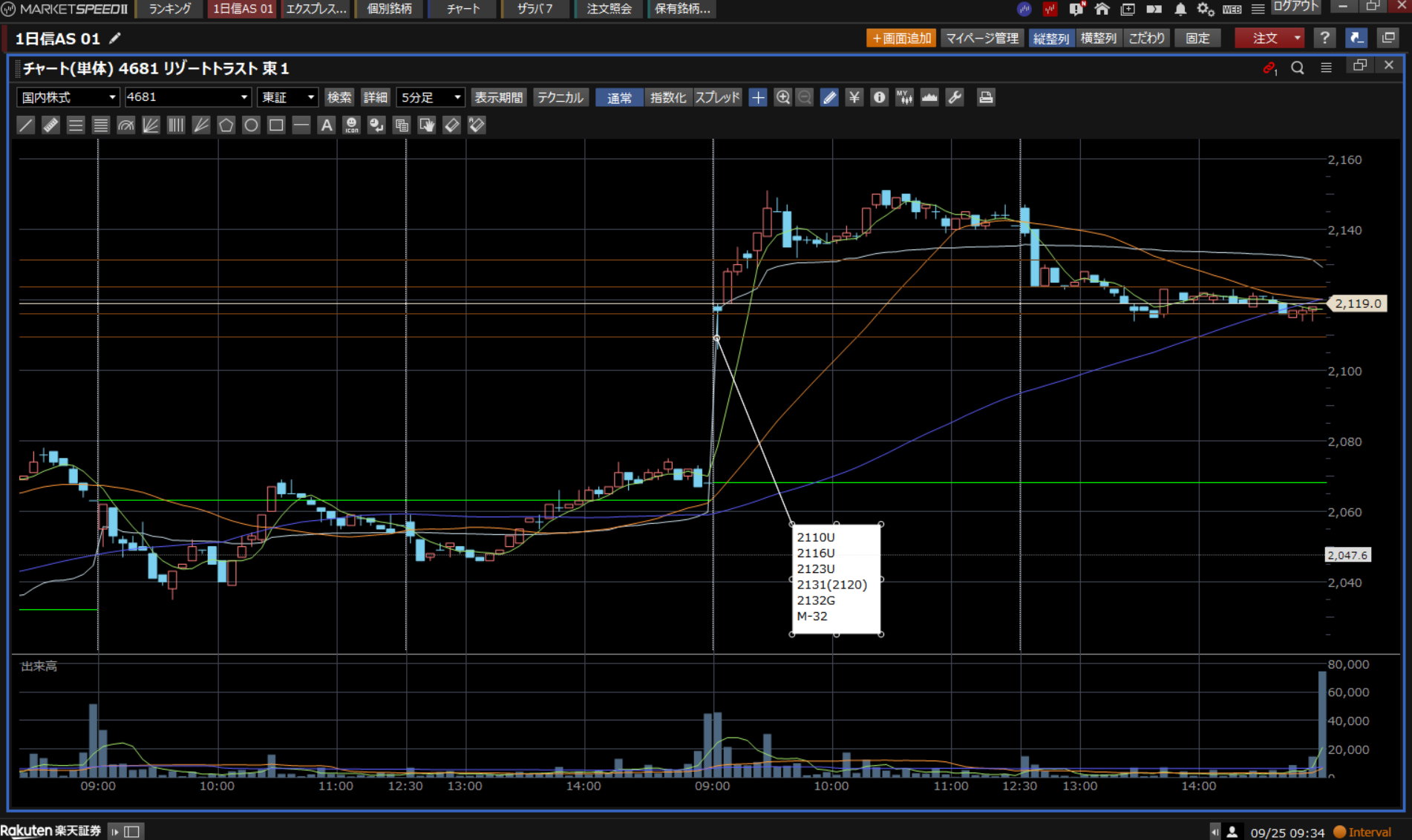Image resolution: width=1412 pixels, height=840 pixels.
Task: Click the red link group icon
Action: click(1269, 68)
